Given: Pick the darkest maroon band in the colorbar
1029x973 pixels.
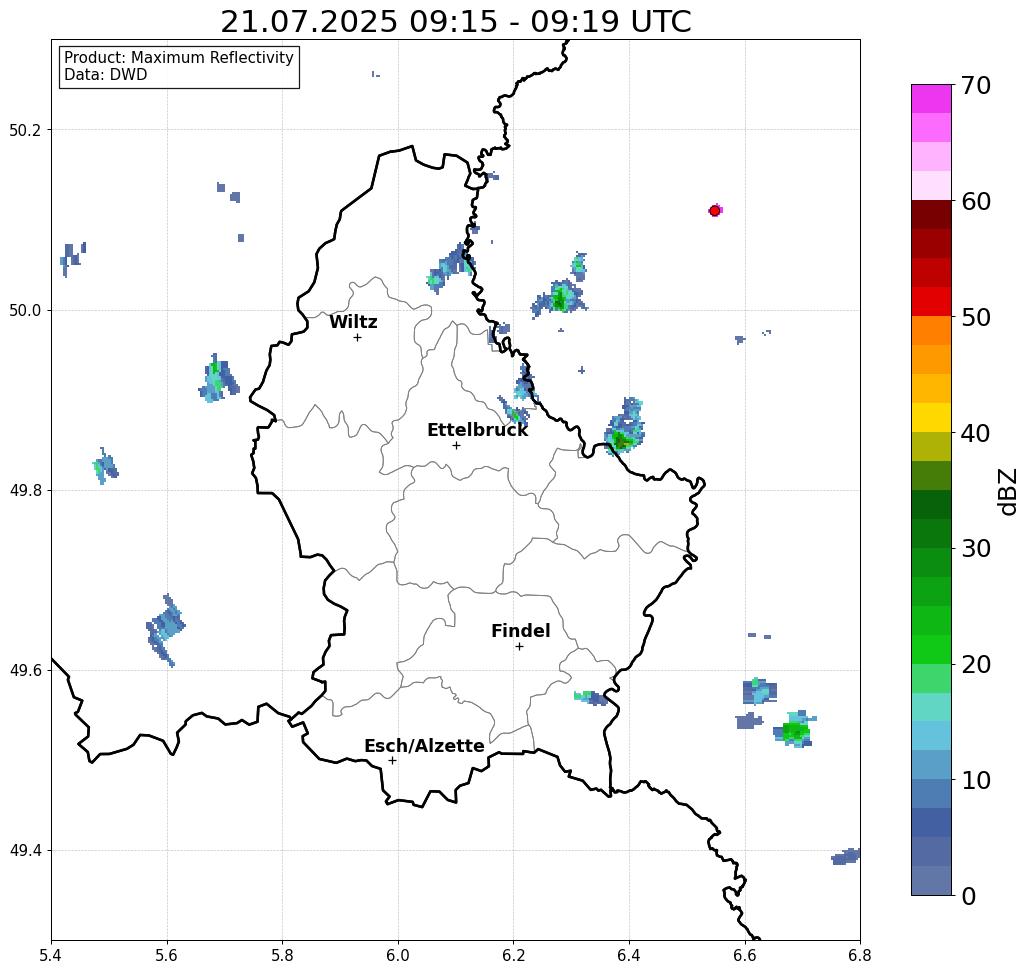Looking at the screenshot, I should click(x=931, y=215).
